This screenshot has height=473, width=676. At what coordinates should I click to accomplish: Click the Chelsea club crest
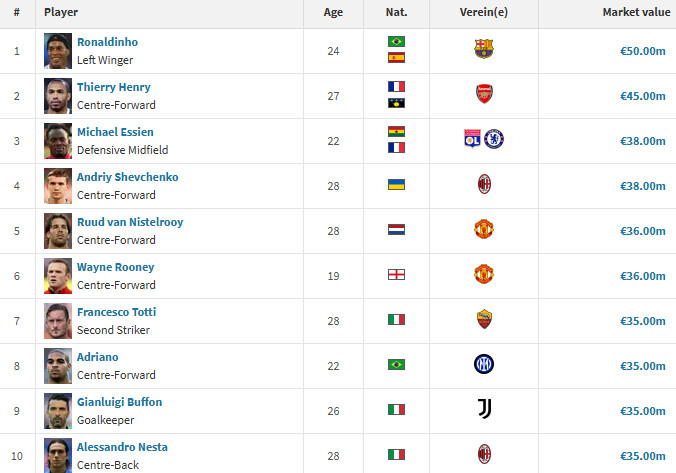(x=494, y=139)
